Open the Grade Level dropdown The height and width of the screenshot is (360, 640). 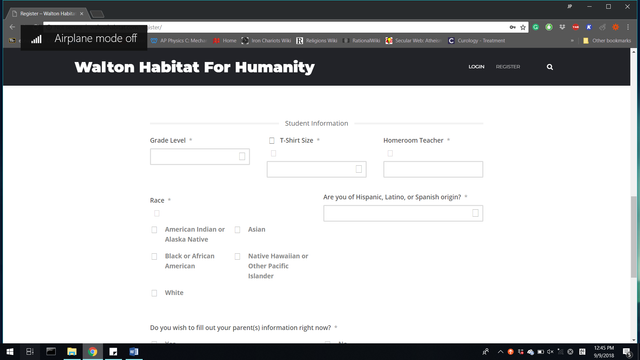point(200,157)
